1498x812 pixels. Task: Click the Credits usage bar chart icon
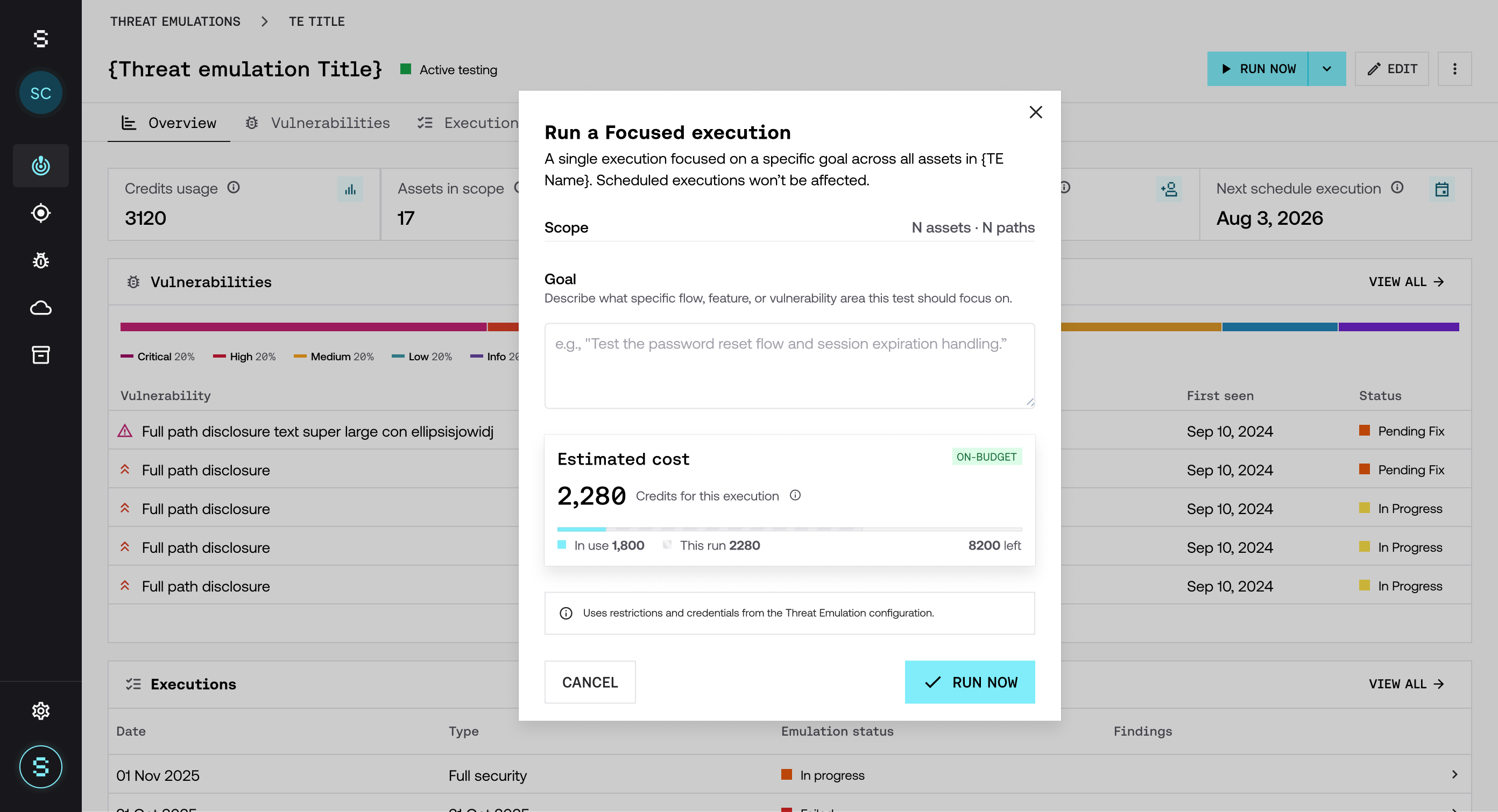(x=350, y=189)
